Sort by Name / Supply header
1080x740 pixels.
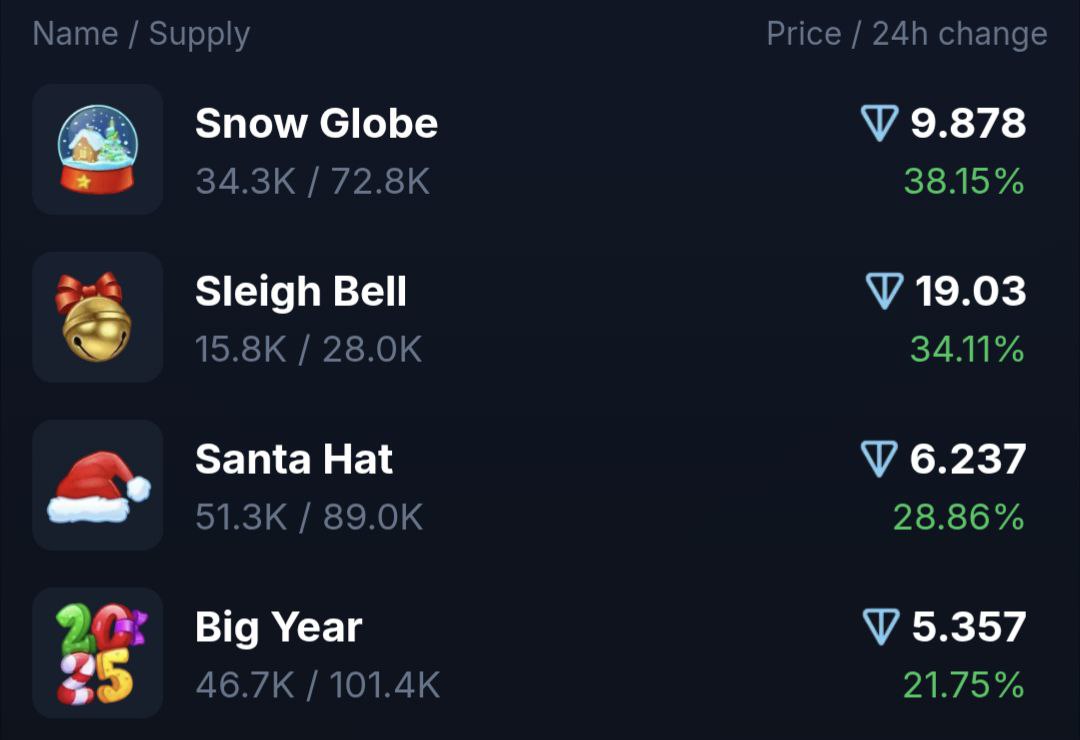pos(141,34)
